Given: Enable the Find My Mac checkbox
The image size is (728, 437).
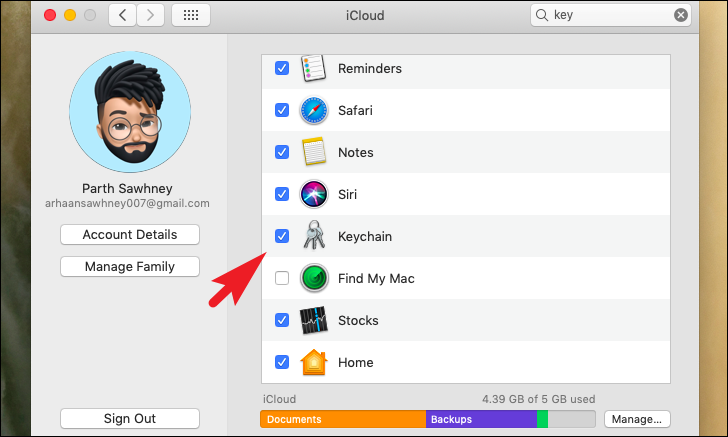Looking at the screenshot, I should pyautogui.click(x=282, y=278).
